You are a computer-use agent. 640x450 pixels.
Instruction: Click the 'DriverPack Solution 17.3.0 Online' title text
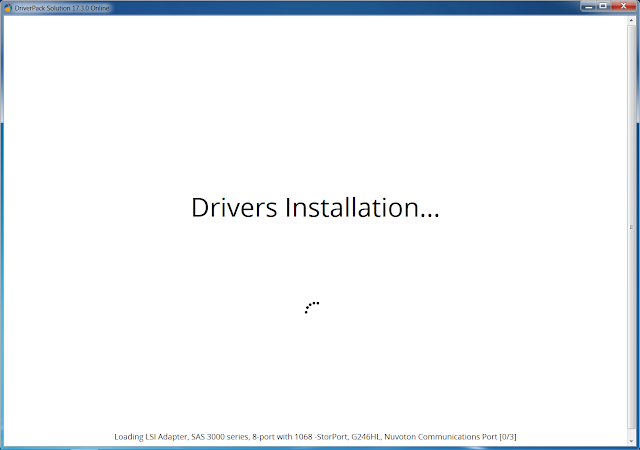point(62,8)
